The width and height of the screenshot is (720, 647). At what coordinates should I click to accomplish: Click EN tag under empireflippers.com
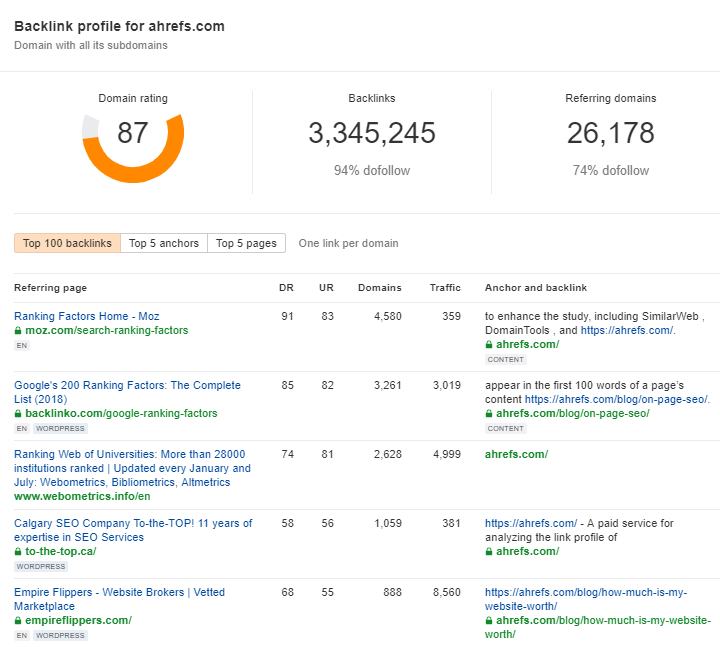22,635
